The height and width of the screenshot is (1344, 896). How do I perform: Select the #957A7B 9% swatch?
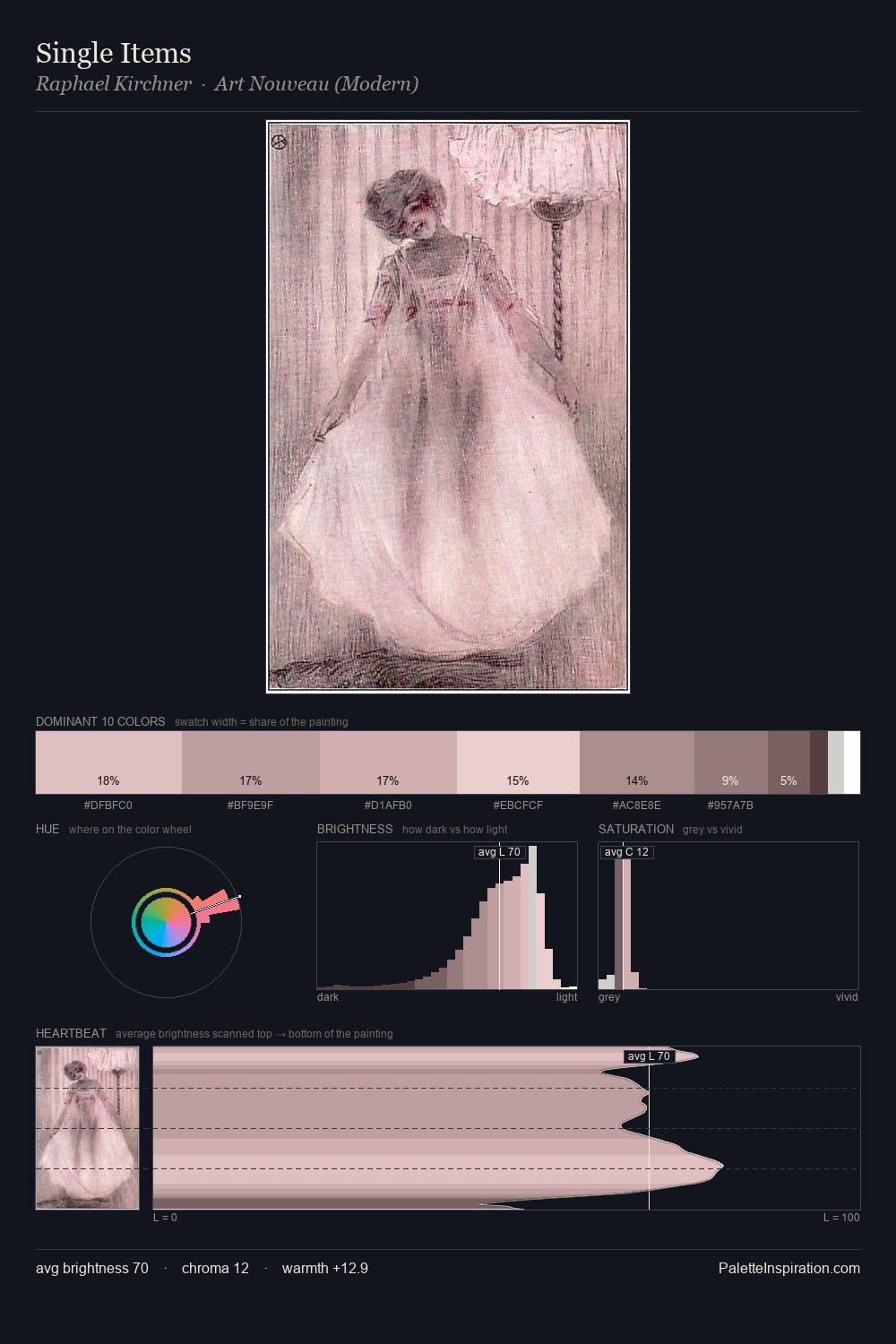pyautogui.click(x=731, y=762)
